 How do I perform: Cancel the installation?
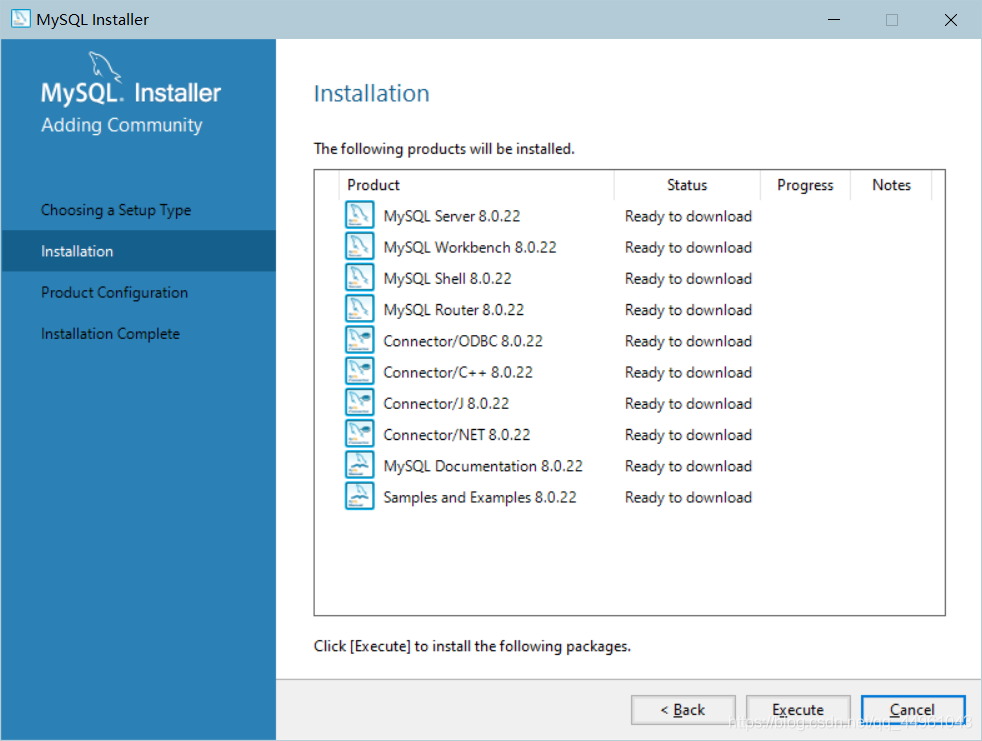coord(913,710)
